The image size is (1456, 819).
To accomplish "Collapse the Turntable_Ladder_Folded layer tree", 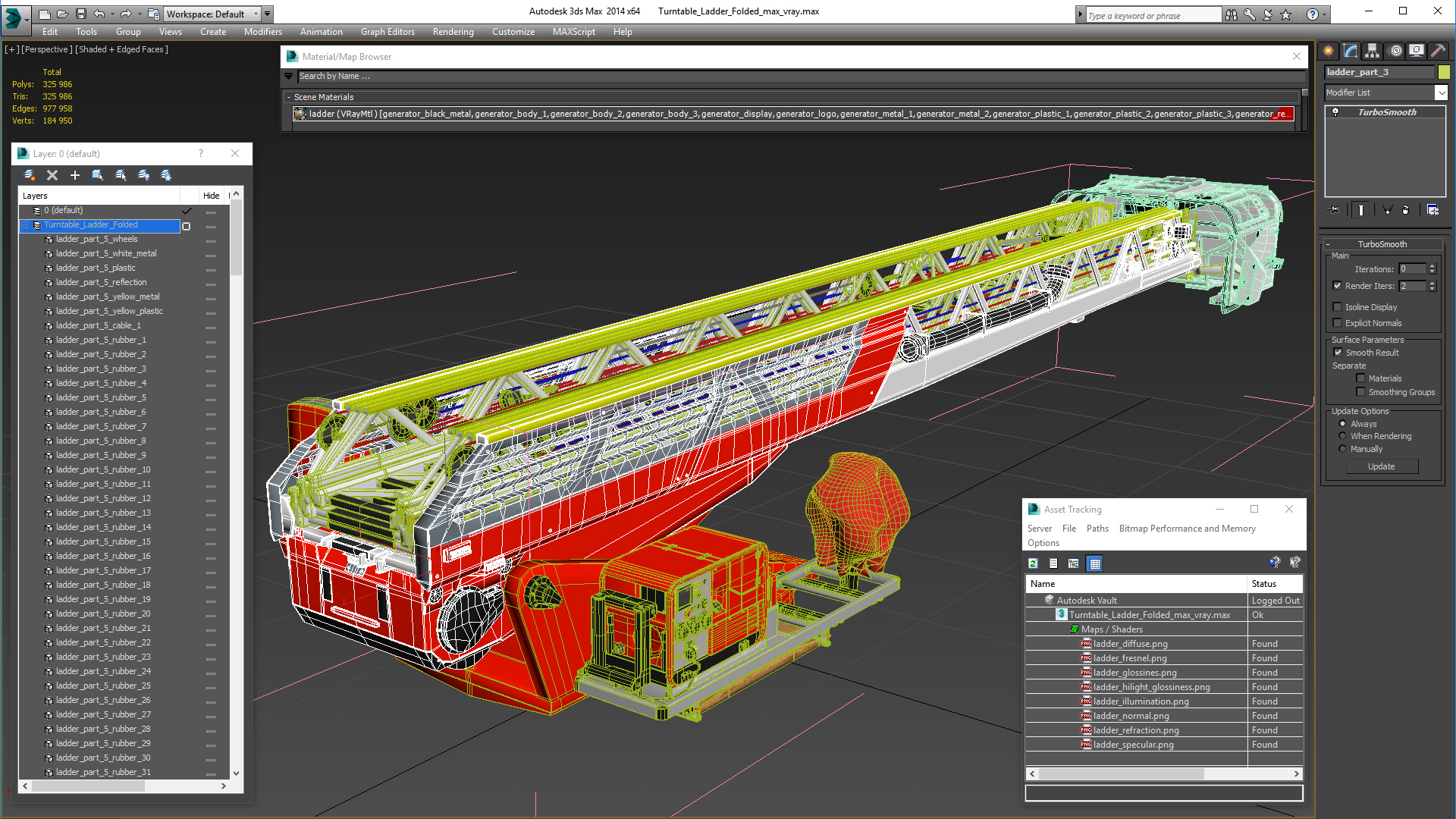I will pyautogui.click(x=24, y=225).
